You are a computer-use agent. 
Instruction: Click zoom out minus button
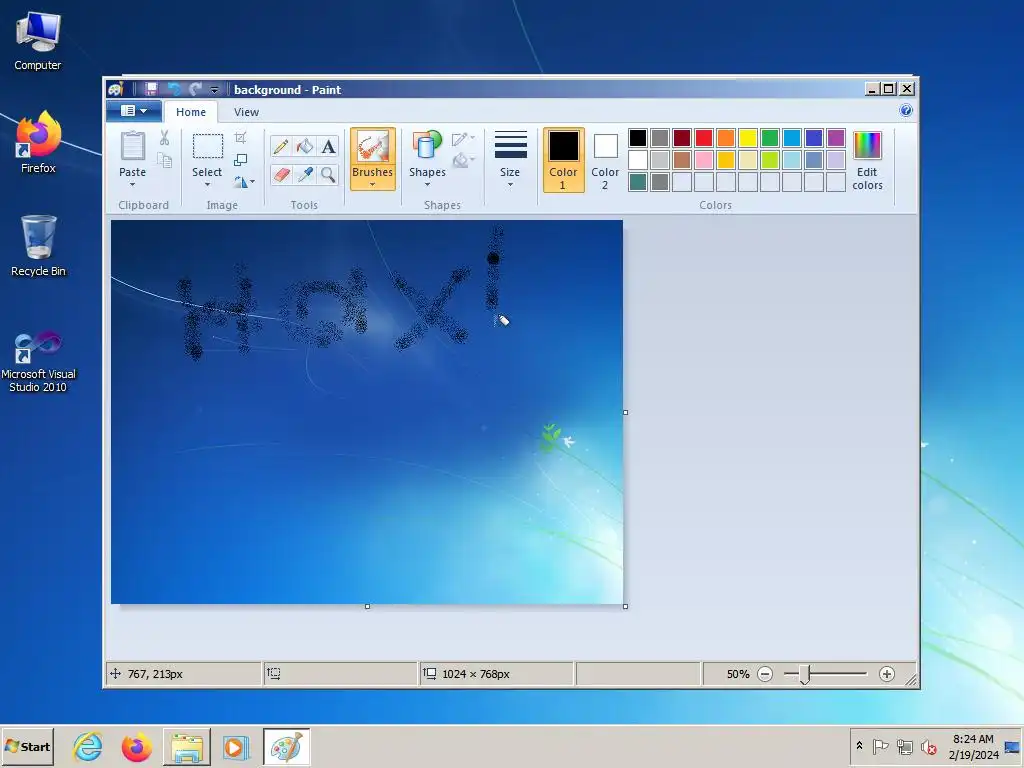(x=765, y=674)
